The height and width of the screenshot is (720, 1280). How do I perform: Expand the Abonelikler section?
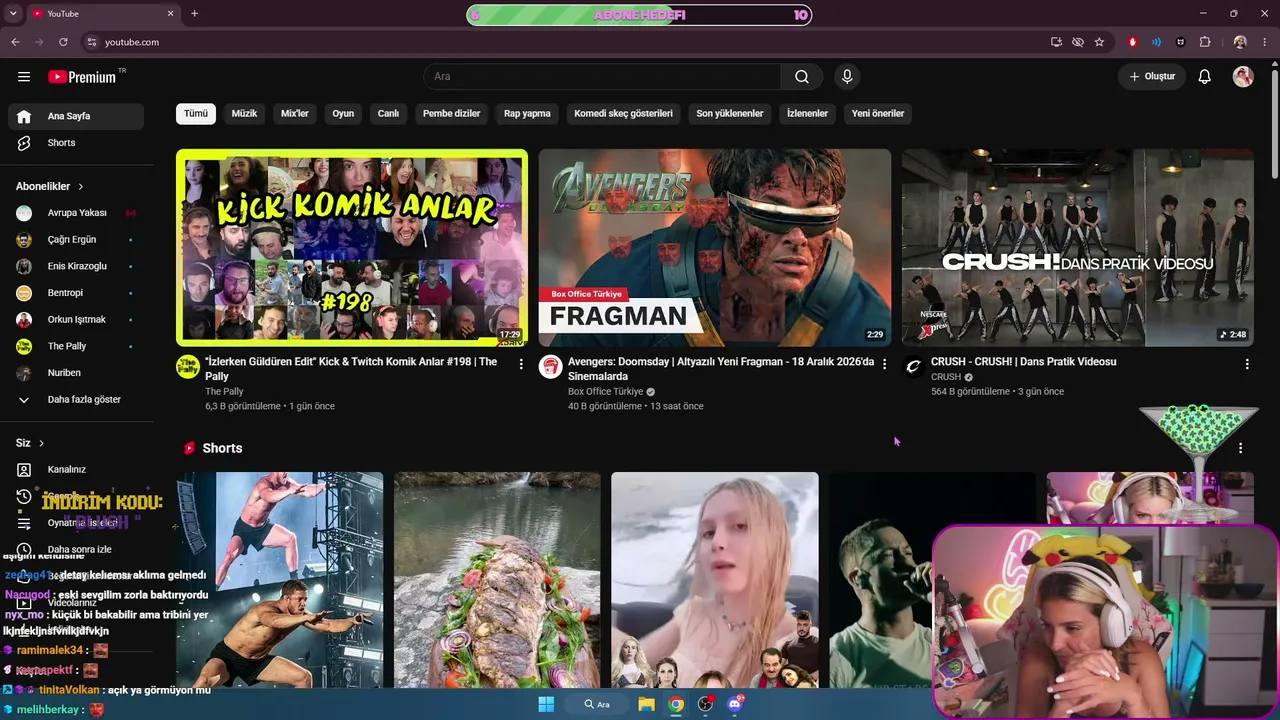point(50,186)
